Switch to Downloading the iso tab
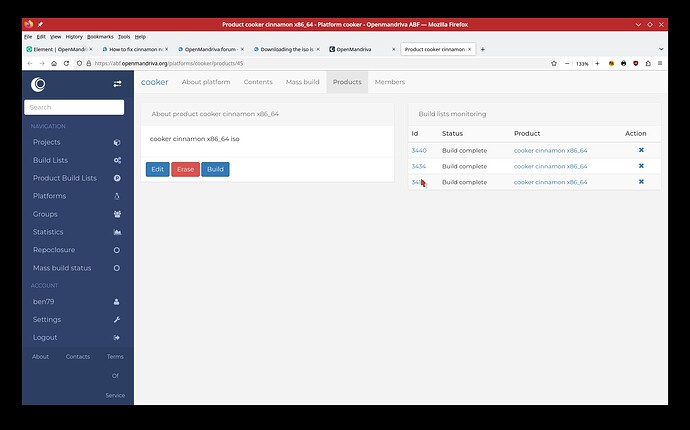 tap(286, 49)
